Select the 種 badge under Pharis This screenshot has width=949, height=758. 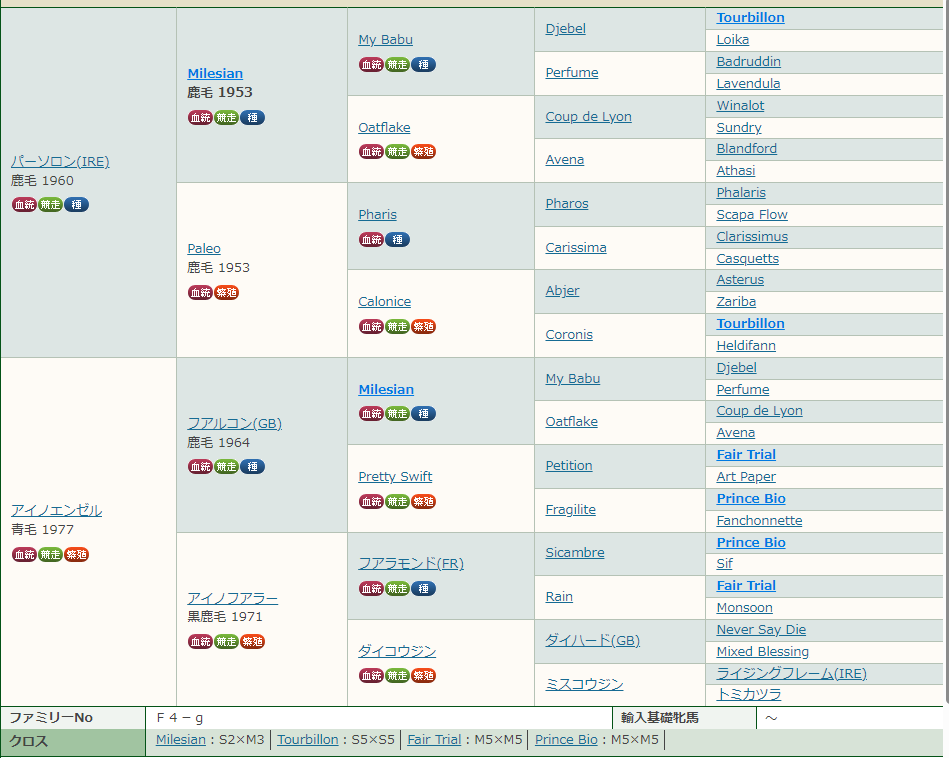(397, 240)
